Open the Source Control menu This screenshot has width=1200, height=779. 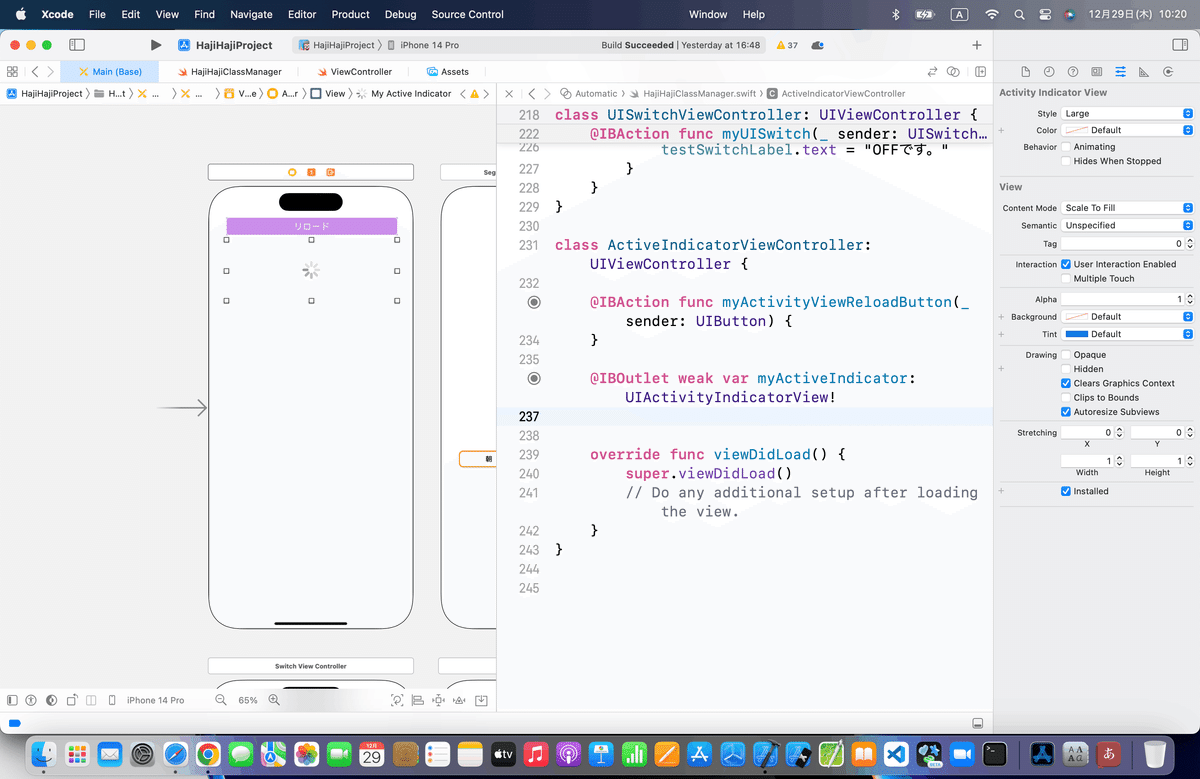coord(468,14)
